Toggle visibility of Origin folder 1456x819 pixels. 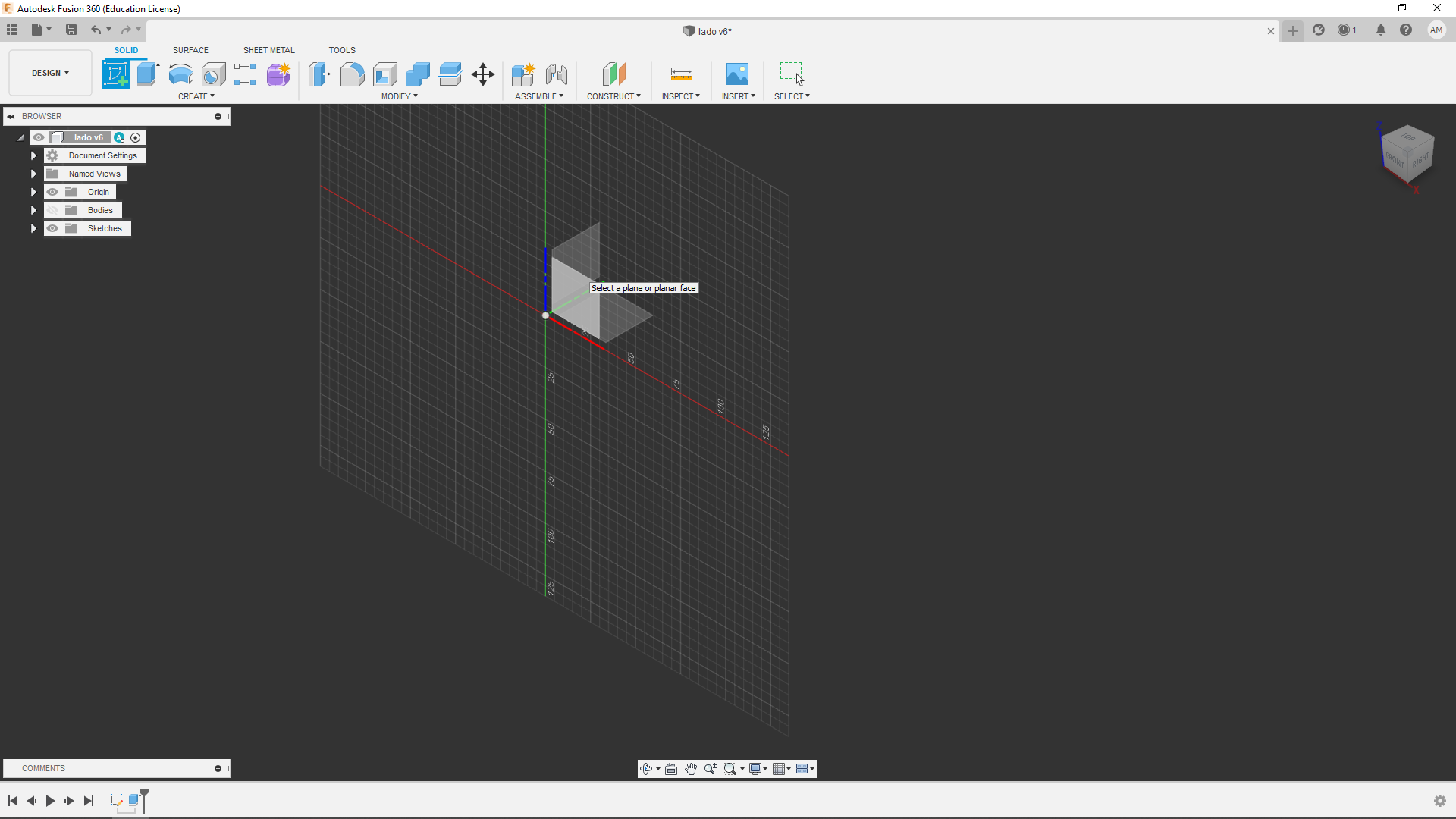click(x=54, y=191)
